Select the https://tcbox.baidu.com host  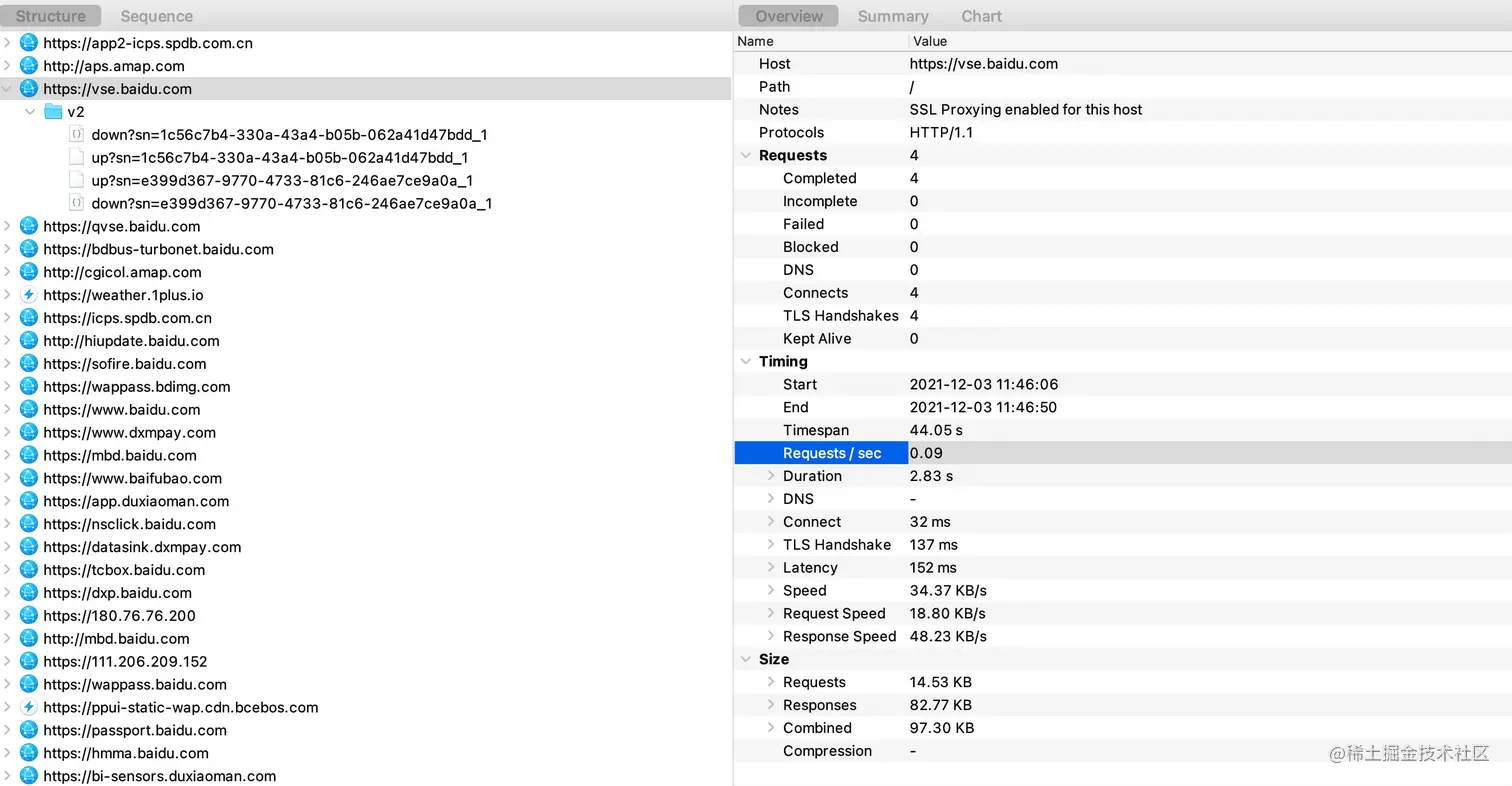tap(124, 570)
